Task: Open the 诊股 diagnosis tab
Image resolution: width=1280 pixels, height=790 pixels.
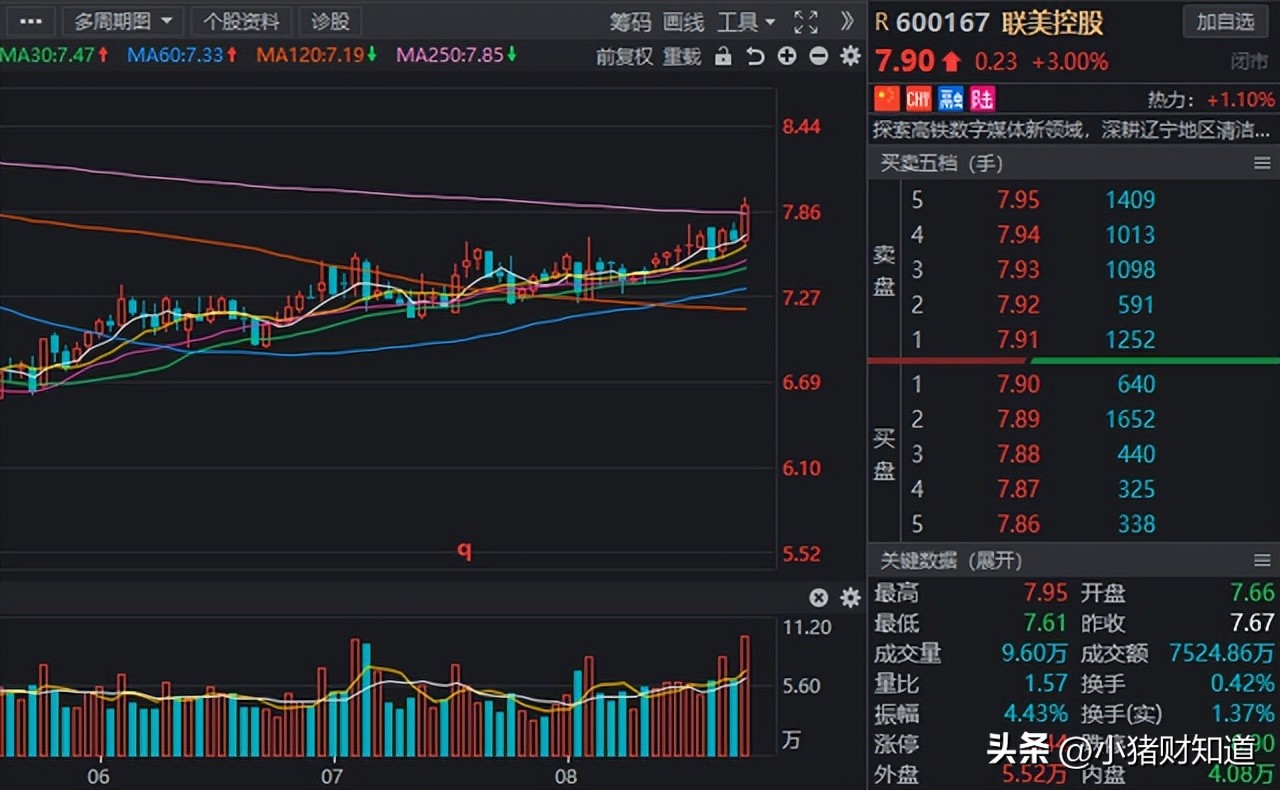Action: pos(330,21)
